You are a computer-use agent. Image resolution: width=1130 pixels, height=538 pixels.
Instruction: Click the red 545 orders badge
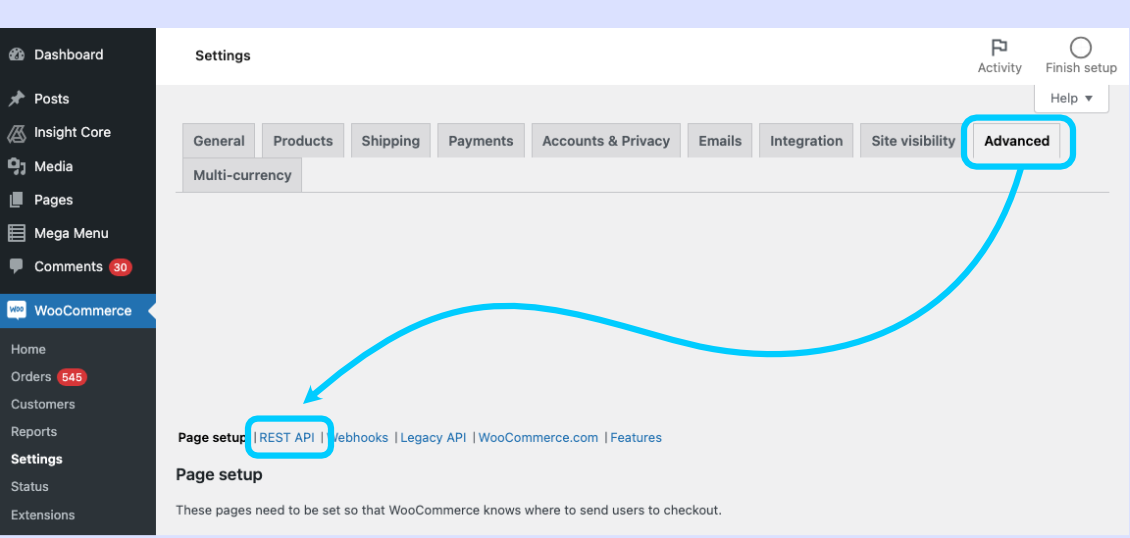coord(72,377)
